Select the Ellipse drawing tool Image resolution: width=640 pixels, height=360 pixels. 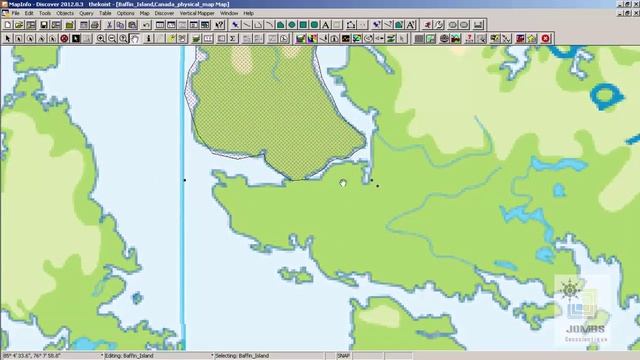[x=292, y=25]
